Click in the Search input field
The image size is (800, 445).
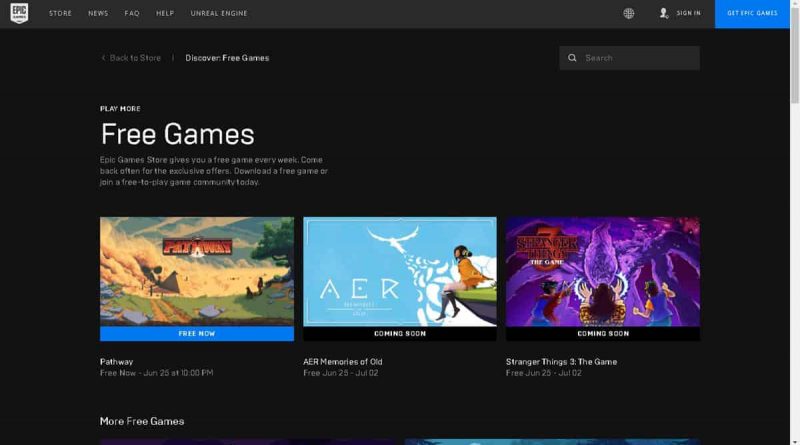click(x=638, y=58)
